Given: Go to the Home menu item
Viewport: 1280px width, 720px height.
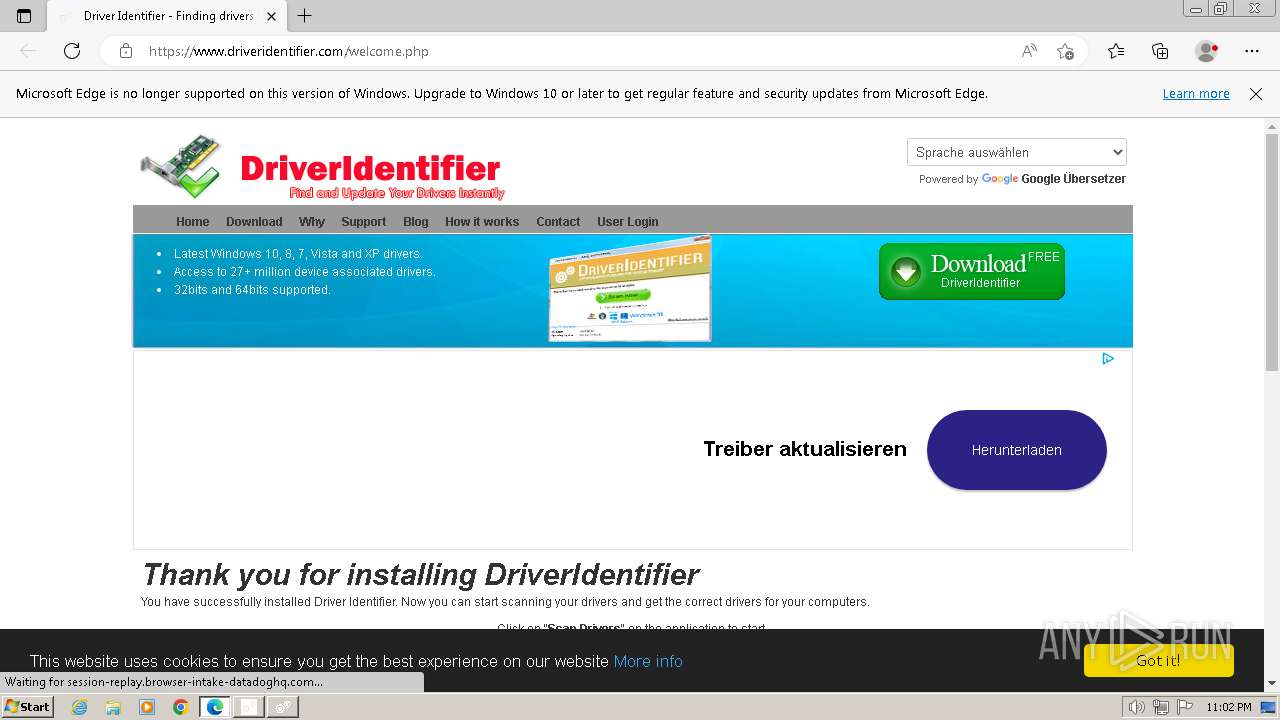Looking at the screenshot, I should pos(193,222).
